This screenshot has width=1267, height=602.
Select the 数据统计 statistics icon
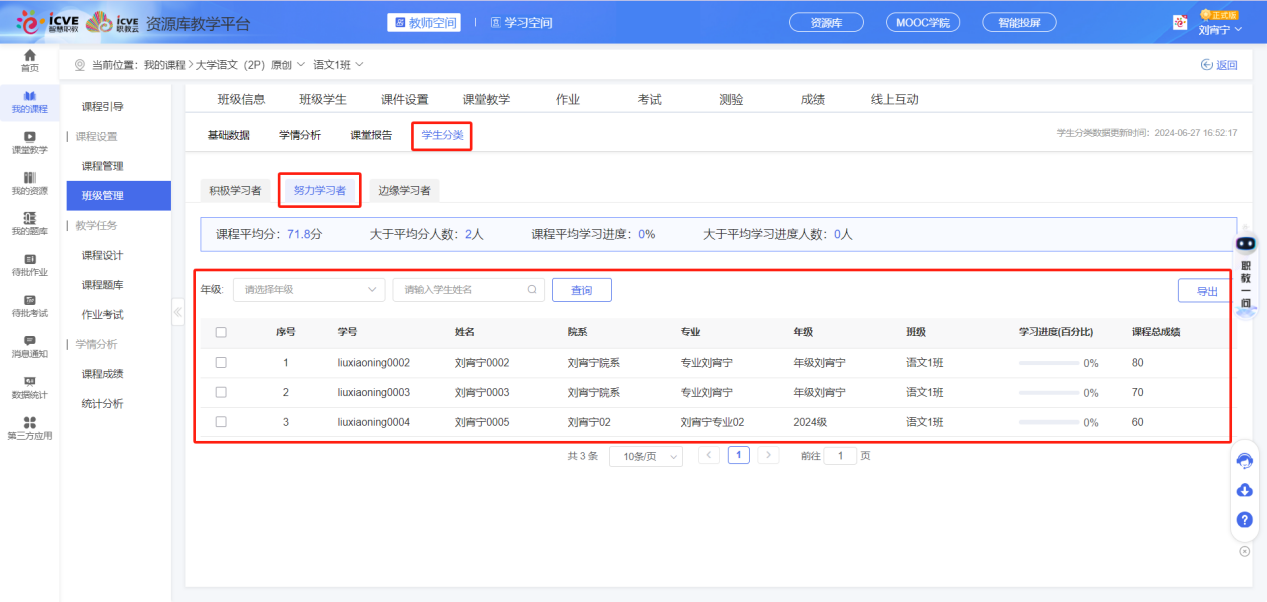click(30, 385)
